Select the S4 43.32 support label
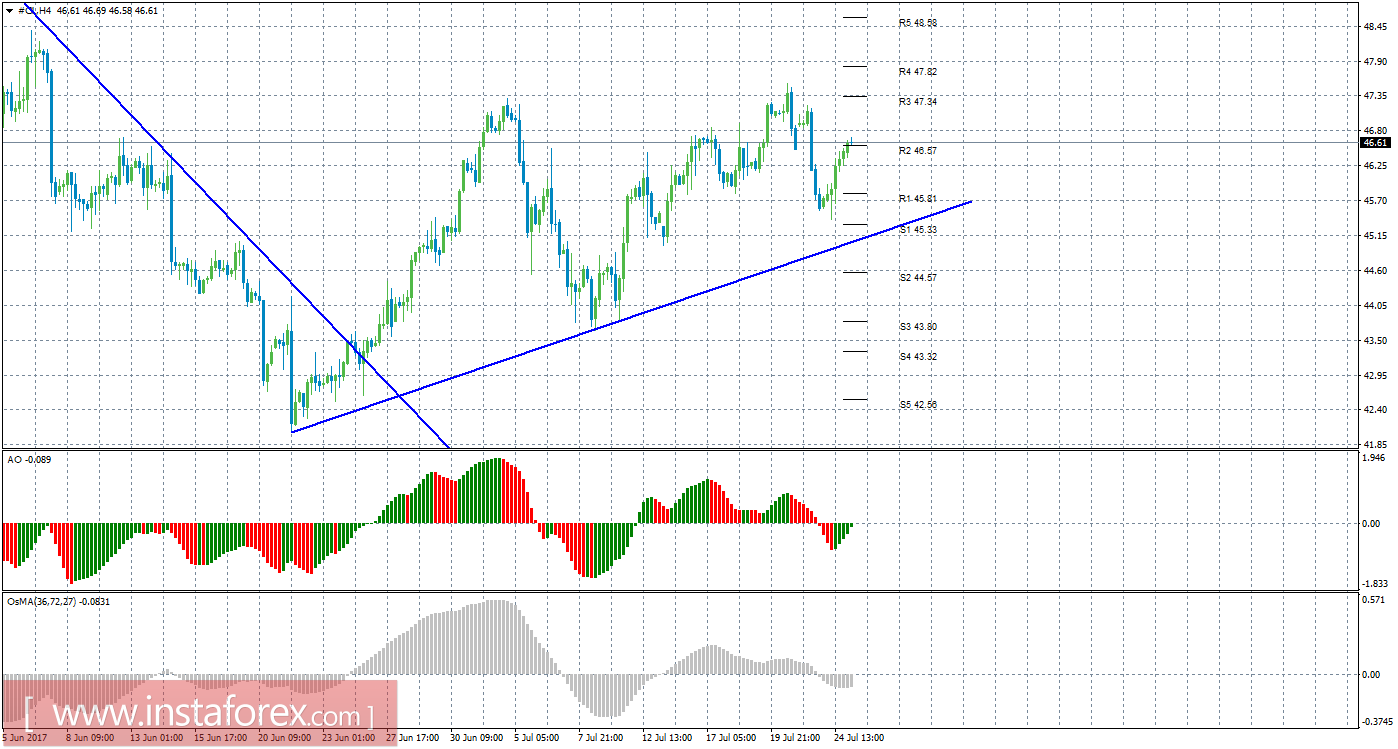Viewport: 1398px width, 749px height. 917,356
